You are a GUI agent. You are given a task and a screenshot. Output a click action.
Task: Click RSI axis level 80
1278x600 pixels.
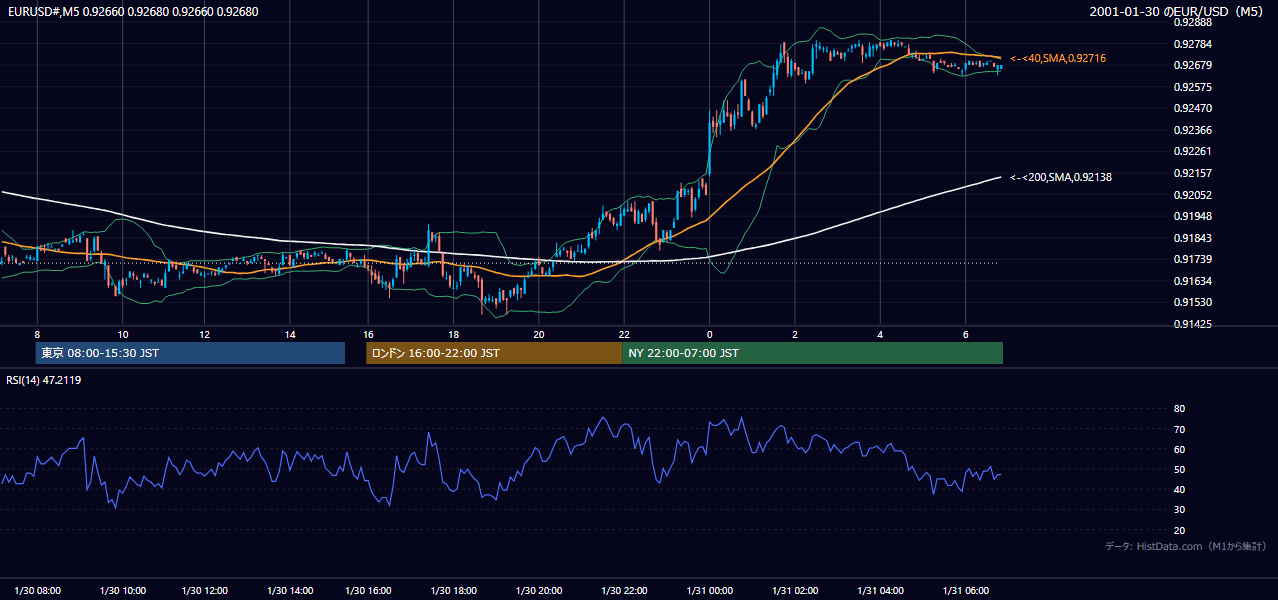point(1179,409)
